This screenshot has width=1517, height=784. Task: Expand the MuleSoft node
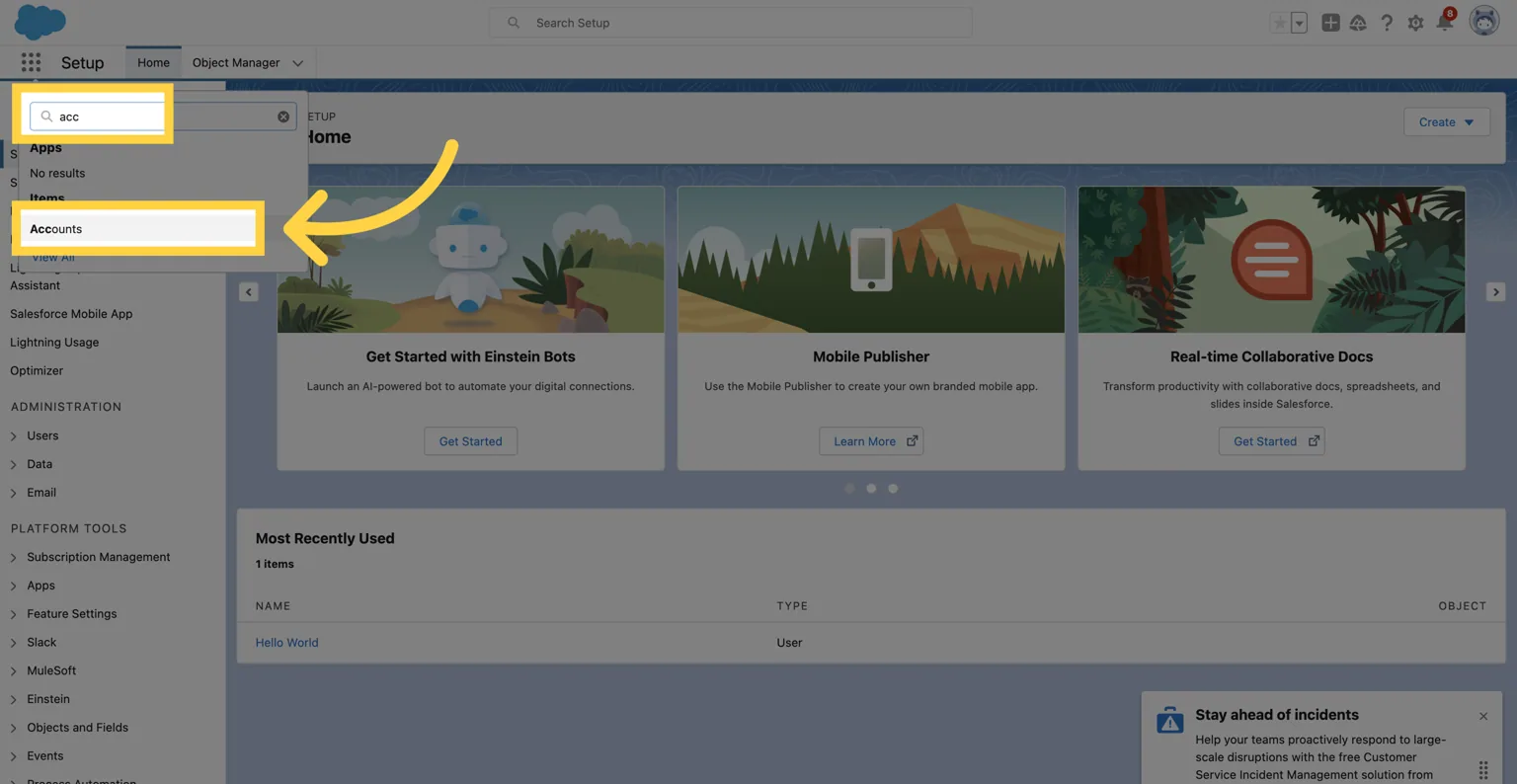(14, 671)
